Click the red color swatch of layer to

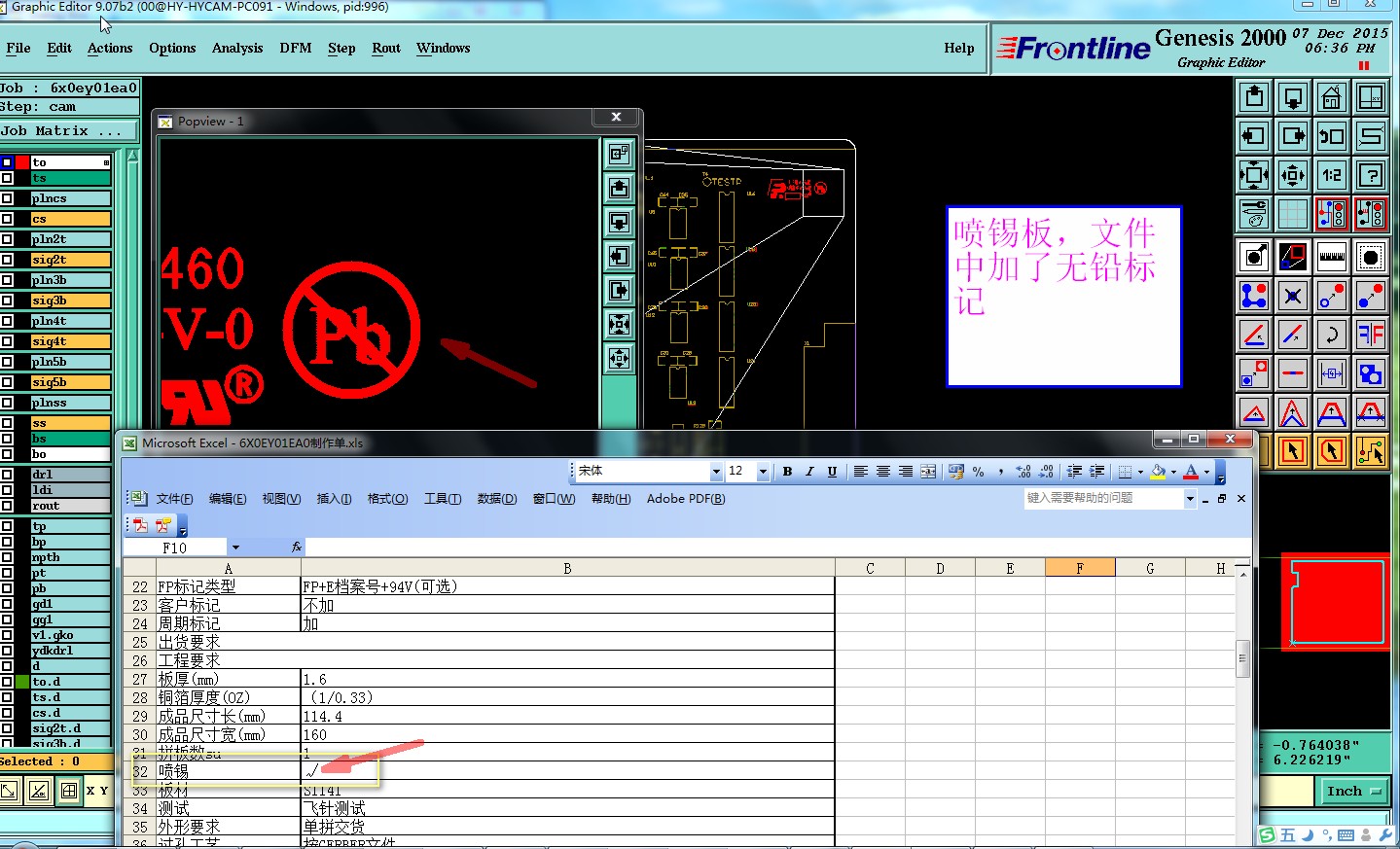tap(22, 162)
